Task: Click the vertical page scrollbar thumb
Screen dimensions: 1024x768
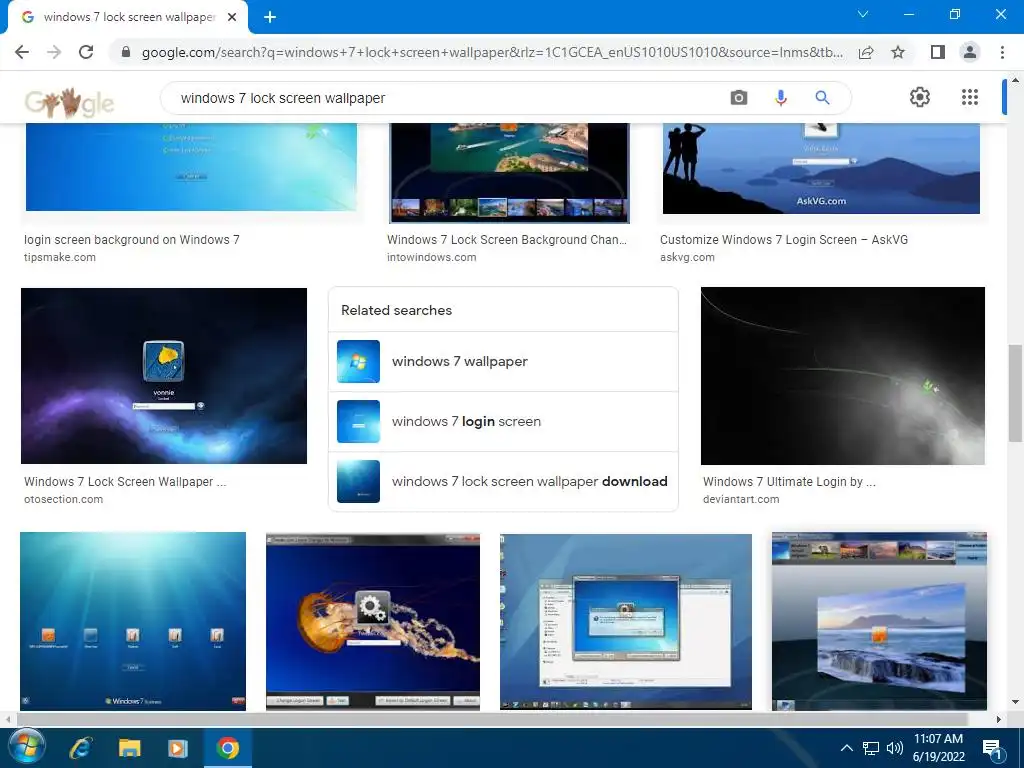Action: 1015,393
